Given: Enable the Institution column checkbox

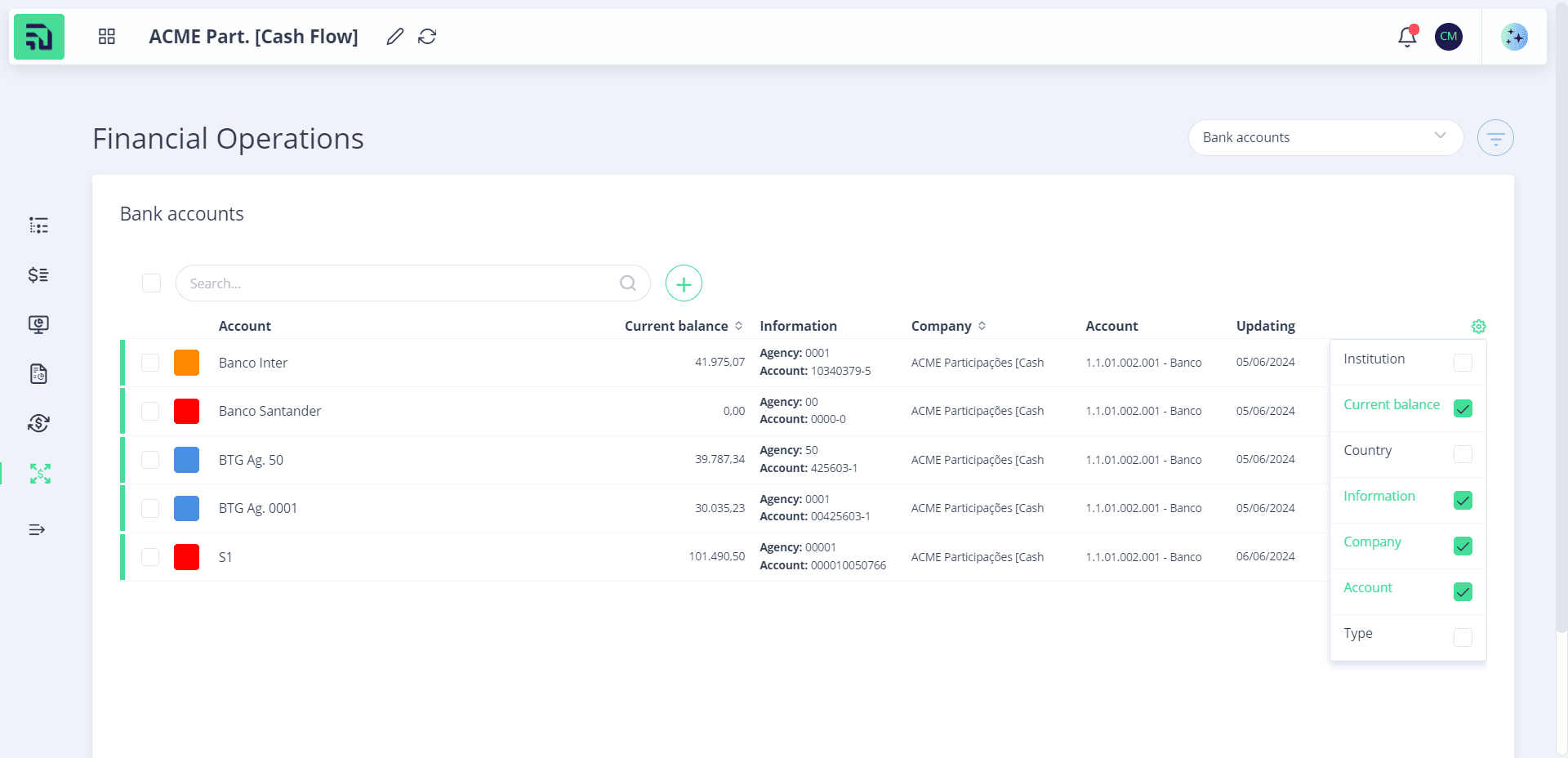Looking at the screenshot, I should [1463, 363].
